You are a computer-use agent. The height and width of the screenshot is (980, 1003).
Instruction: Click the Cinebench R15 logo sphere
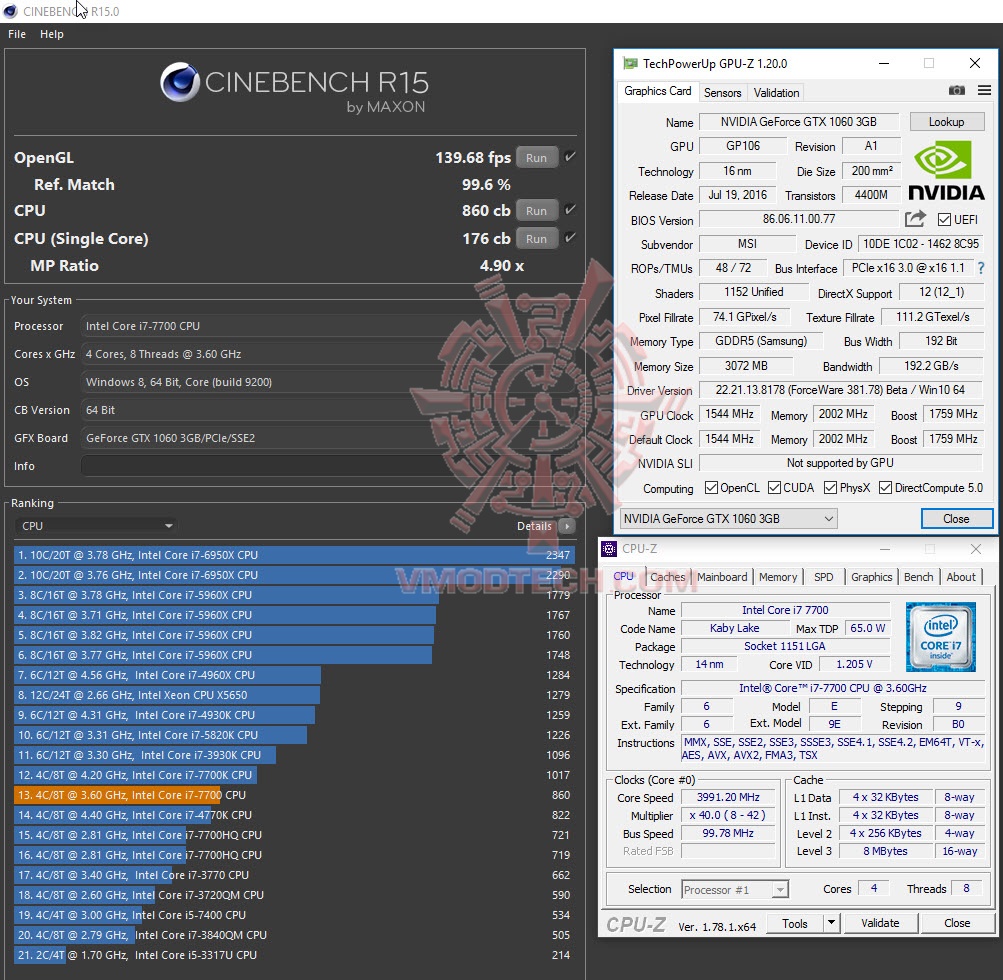180,82
